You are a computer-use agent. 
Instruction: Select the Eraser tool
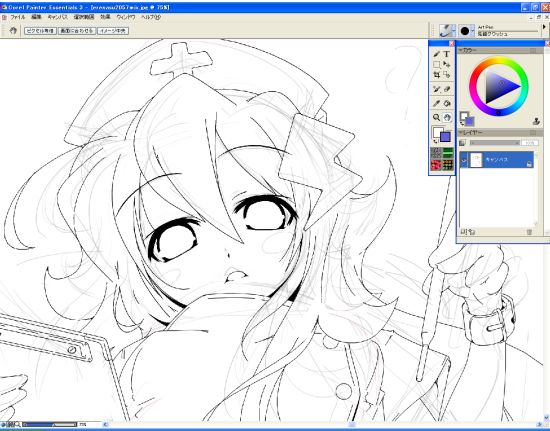pyautogui.click(x=447, y=89)
